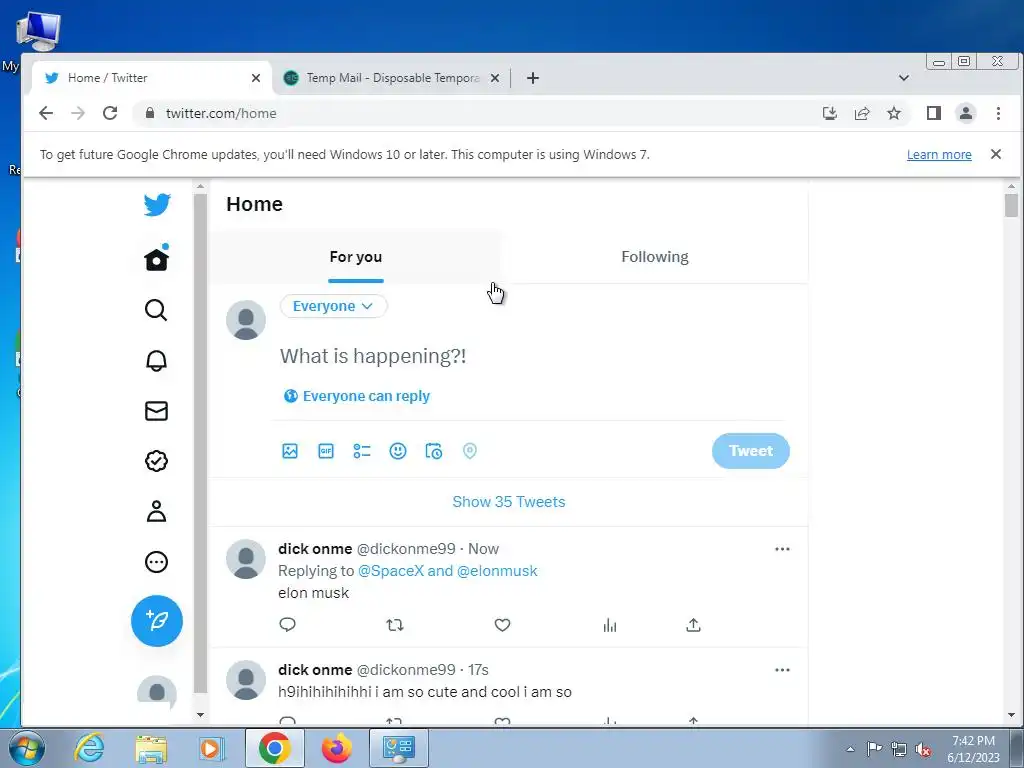Open a new browser tab with plus button
The height and width of the screenshot is (768, 1024).
[533, 78]
